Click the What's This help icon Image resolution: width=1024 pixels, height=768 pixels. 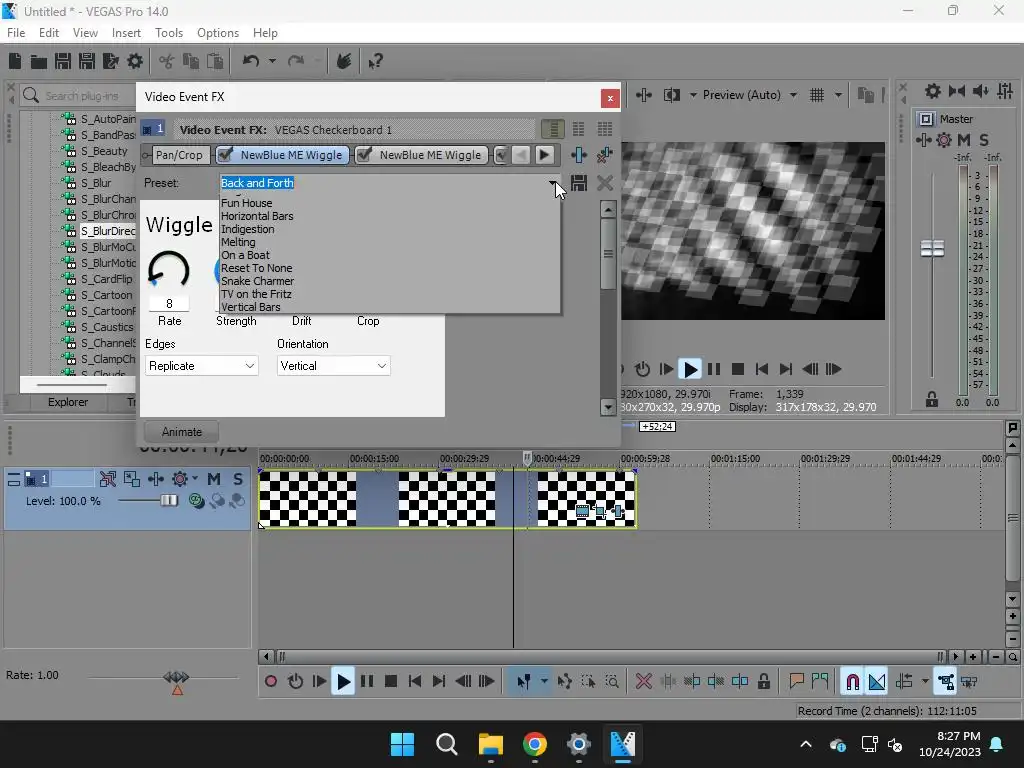[375, 61]
